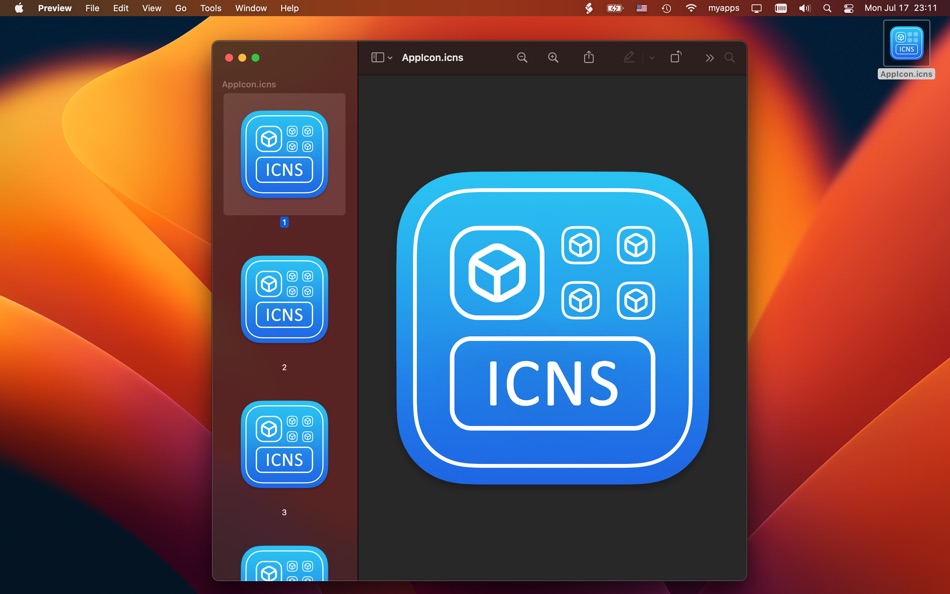Open the keyboard viewer menu bar icon
The image size is (950, 594).
780,8
